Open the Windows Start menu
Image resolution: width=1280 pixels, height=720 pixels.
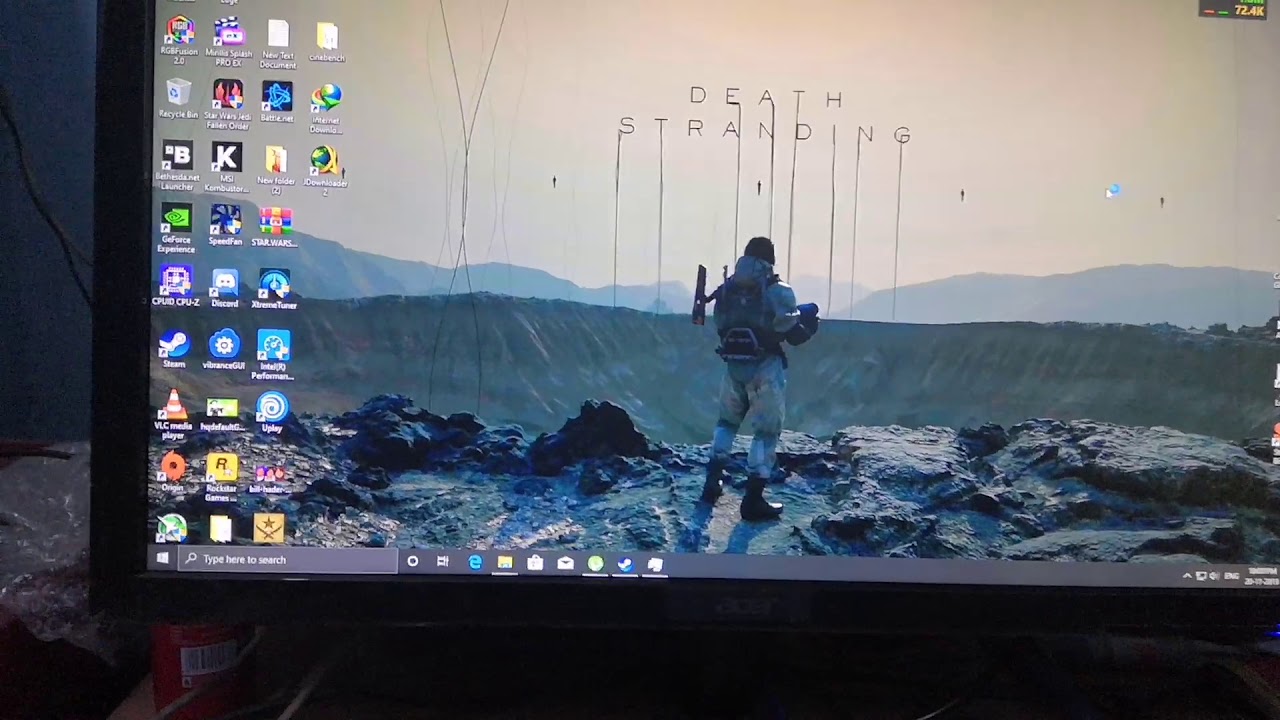pos(163,559)
